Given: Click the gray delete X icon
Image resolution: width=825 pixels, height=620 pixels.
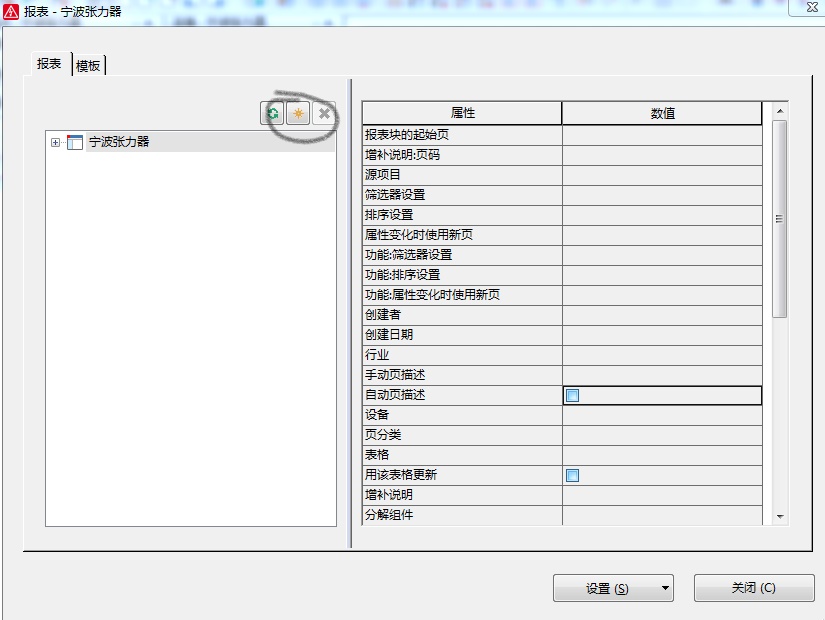Looking at the screenshot, I should click(x=324, y=113).
